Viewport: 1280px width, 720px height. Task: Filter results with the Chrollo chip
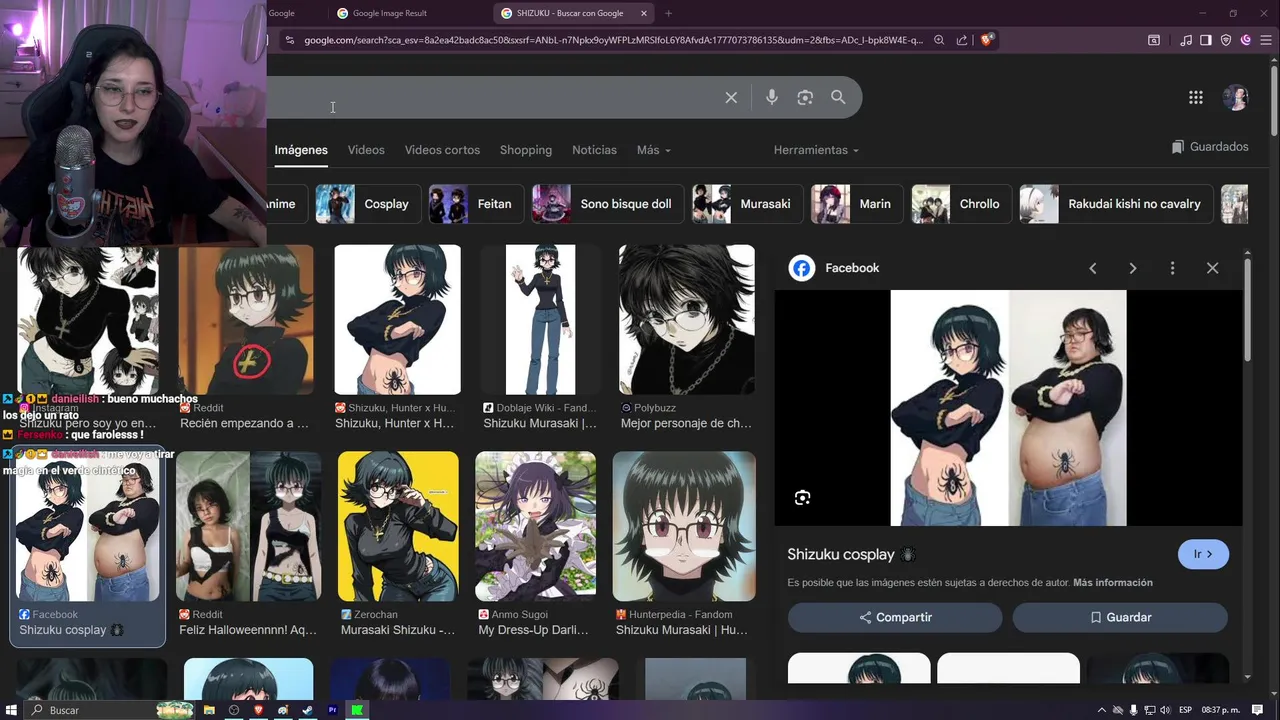pos(961,204)
